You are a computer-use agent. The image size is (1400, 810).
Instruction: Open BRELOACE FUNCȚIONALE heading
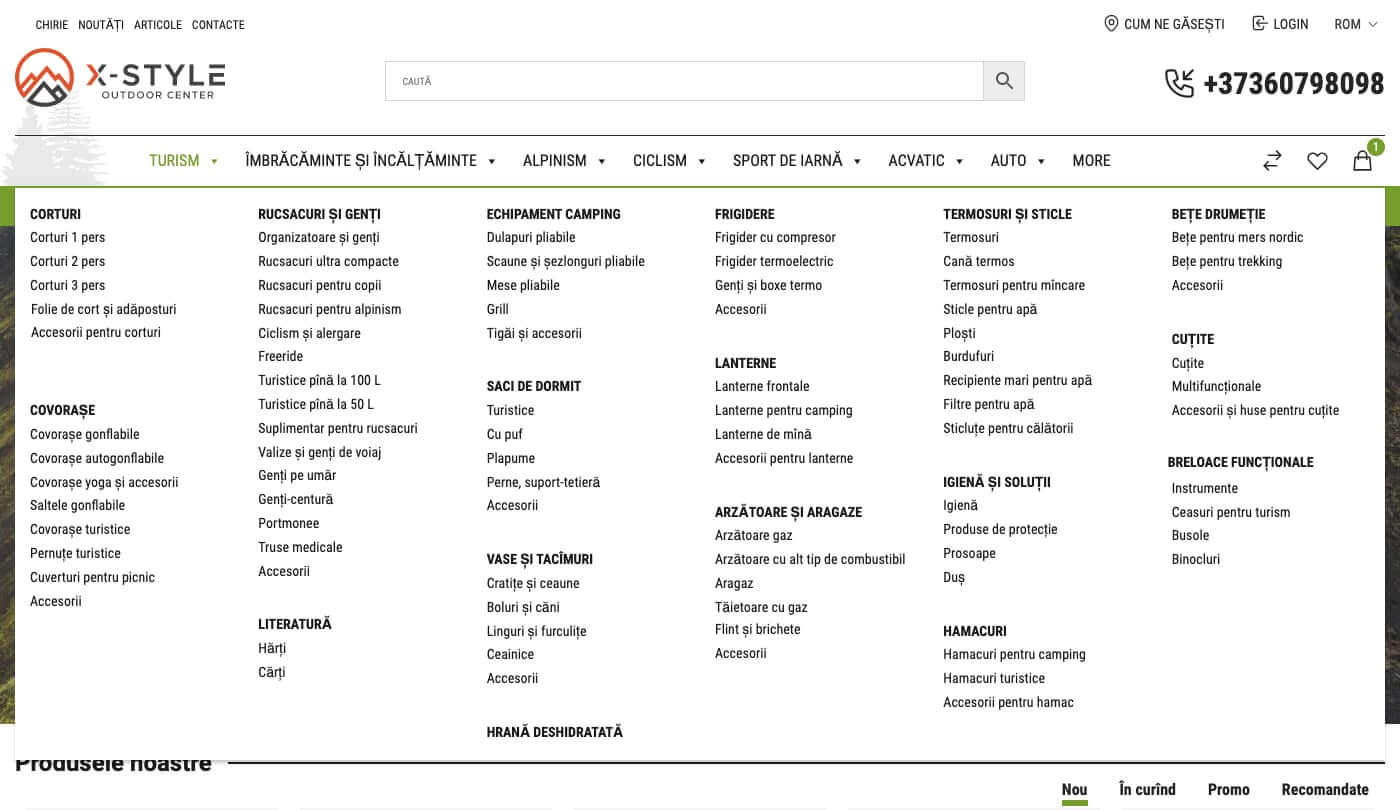pos(1241,462)
